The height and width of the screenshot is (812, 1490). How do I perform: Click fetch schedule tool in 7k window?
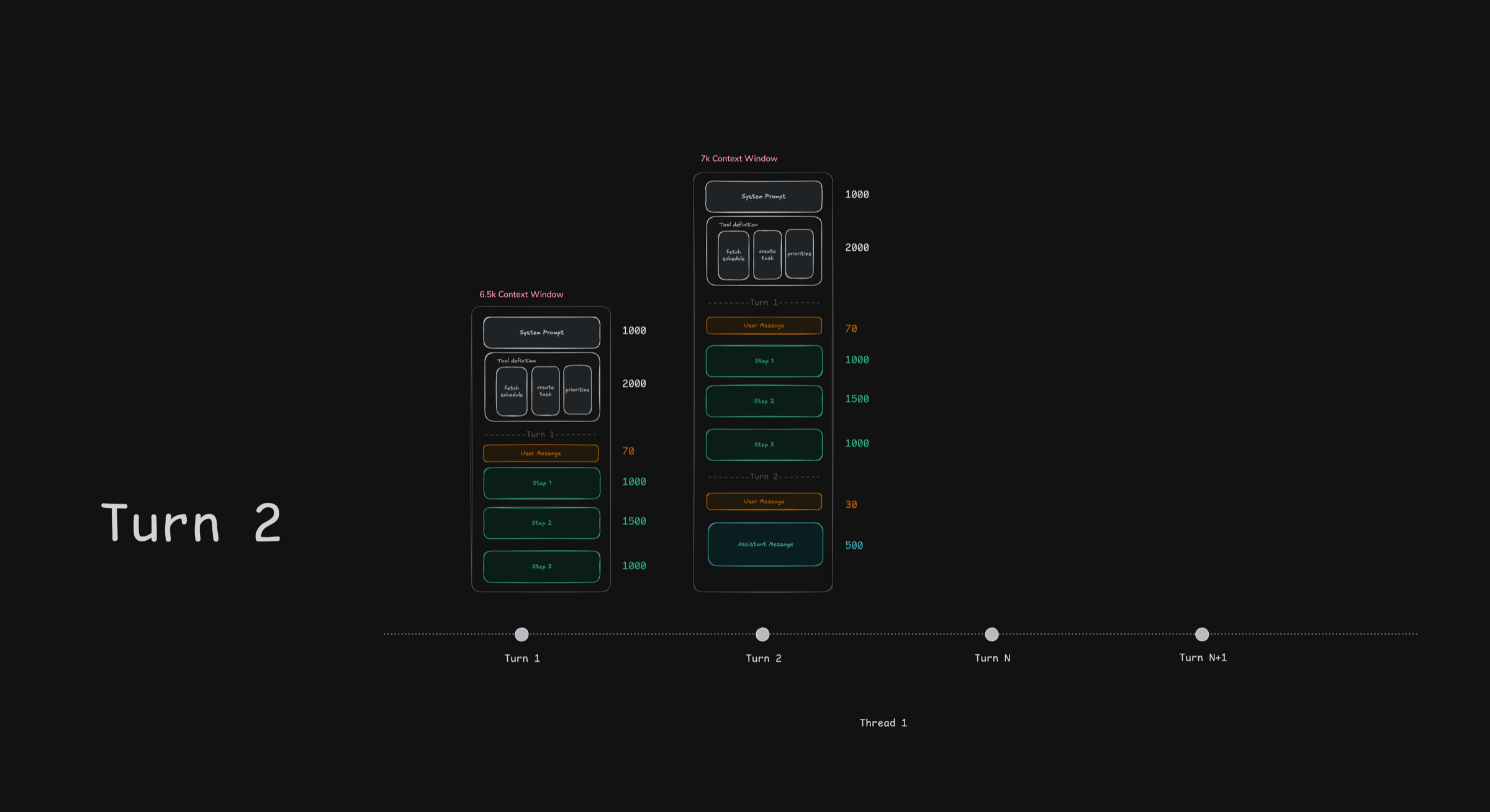pos(733,255)
